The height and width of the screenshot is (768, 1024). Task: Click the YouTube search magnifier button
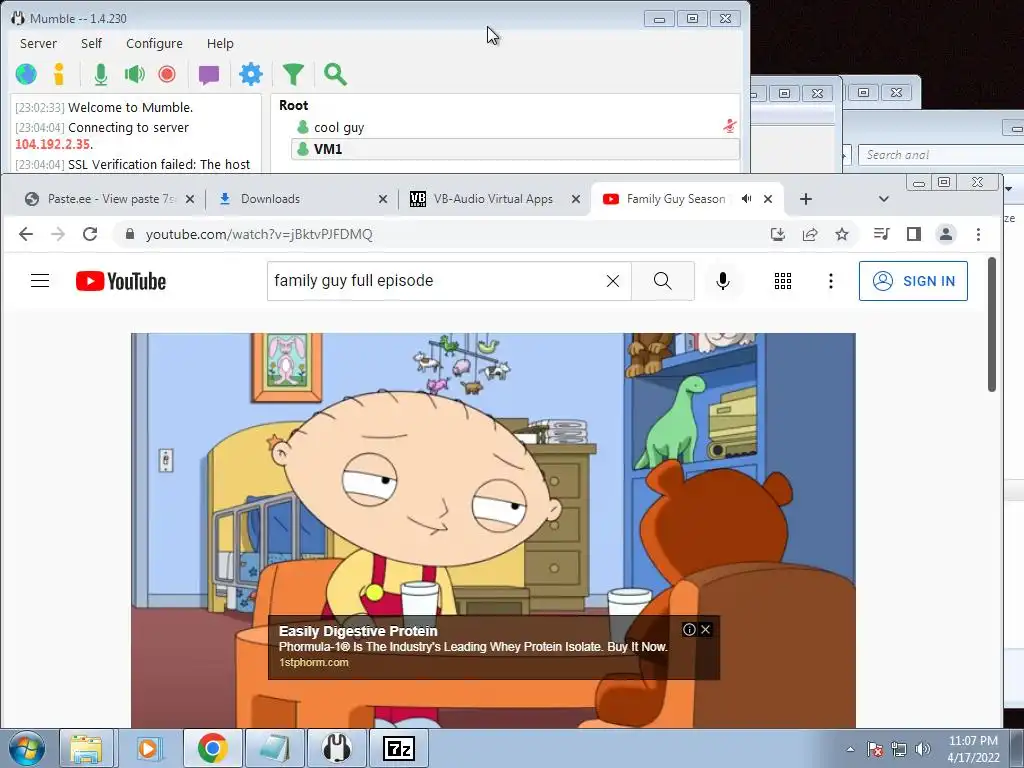[x=662, y=281]
